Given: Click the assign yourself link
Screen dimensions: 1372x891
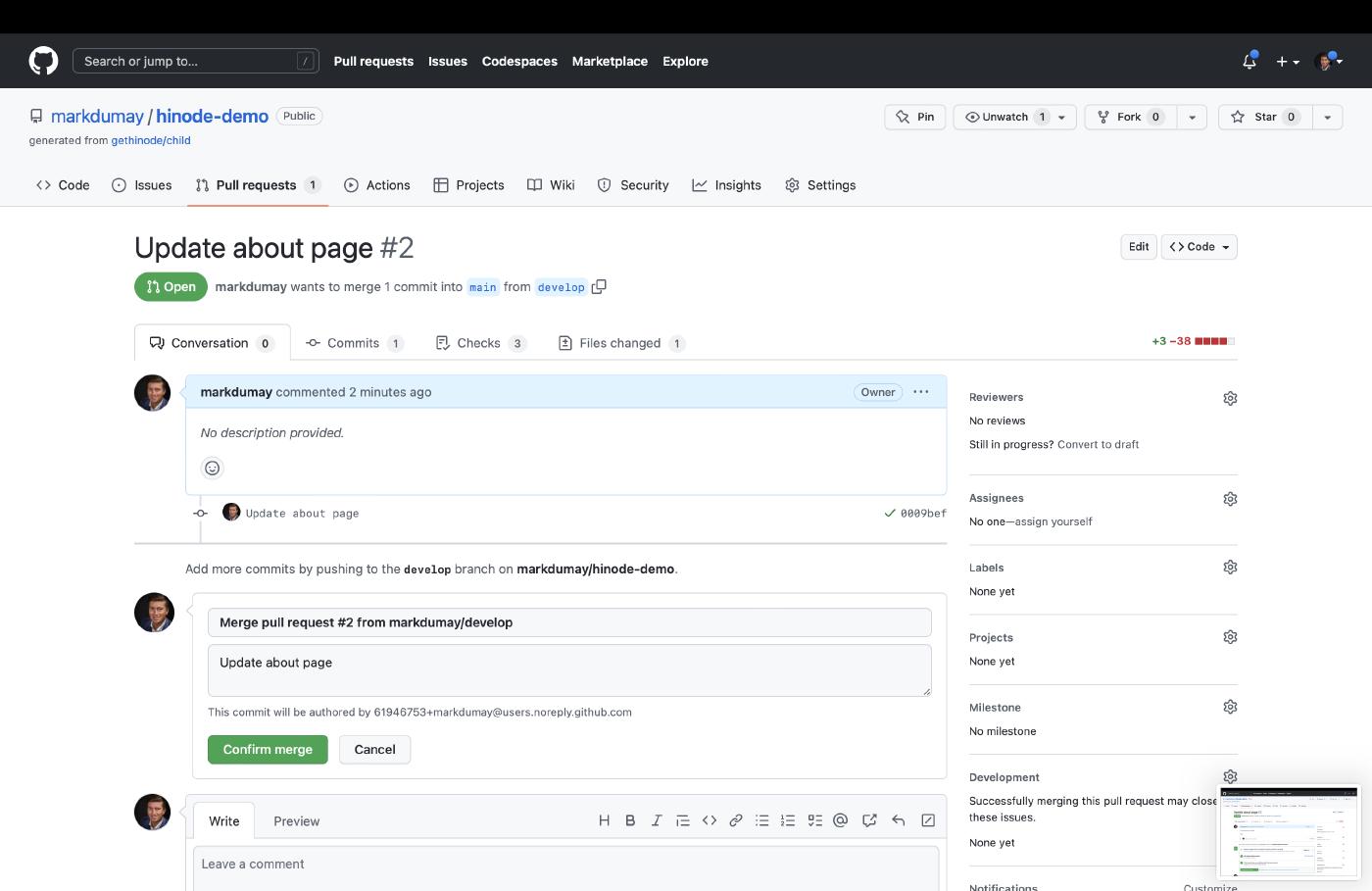Looking at the screenshot, I should click(x=1053, y=521).
